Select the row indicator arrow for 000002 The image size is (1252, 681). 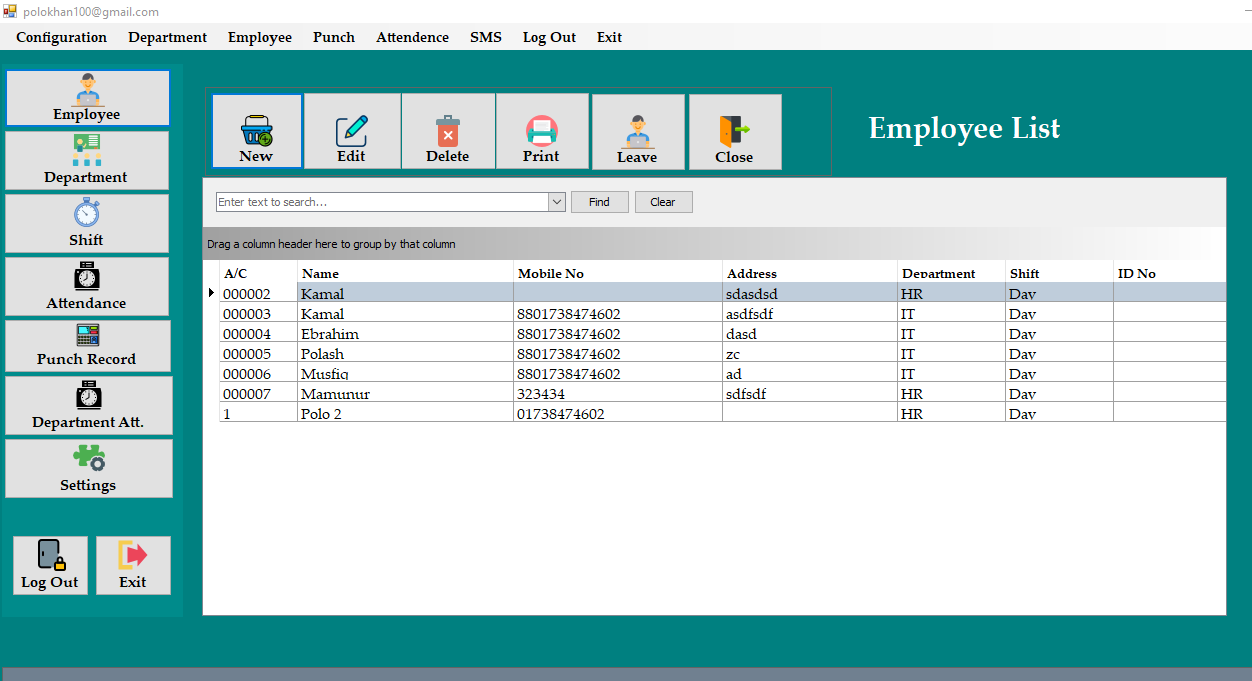(211, 293)
